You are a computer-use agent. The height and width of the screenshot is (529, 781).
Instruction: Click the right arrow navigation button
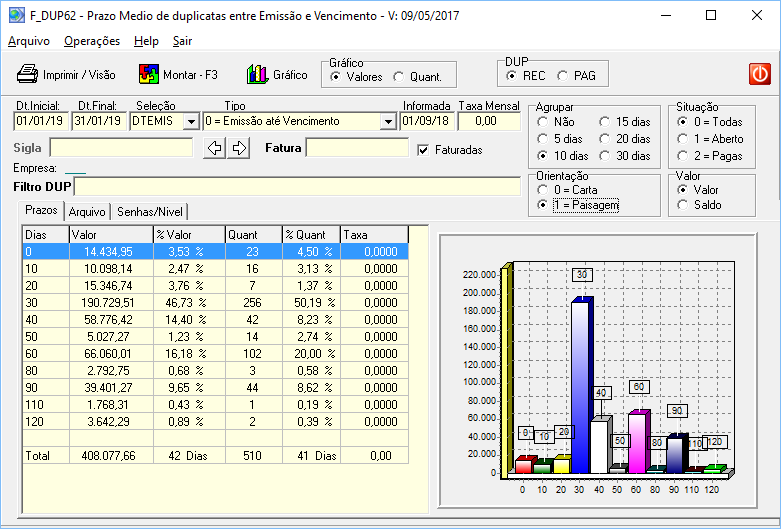(x=239, y=148)
